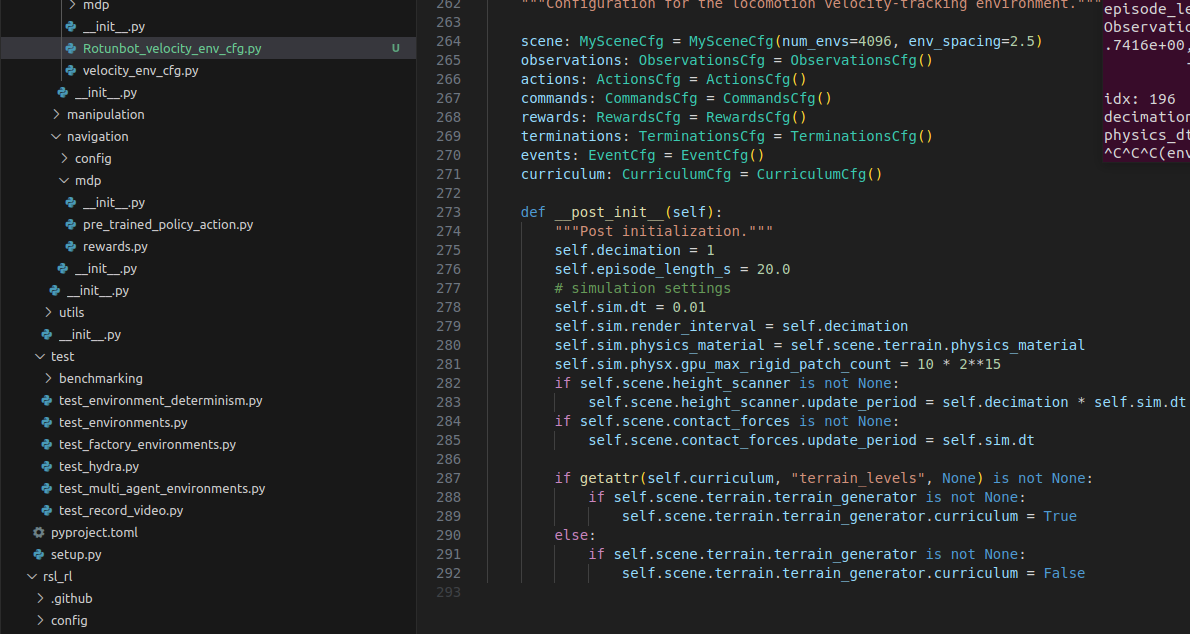This screenshot has height=634, width=1190.
Task: Open test_environment_determinism.py
Action: (160, 400)
